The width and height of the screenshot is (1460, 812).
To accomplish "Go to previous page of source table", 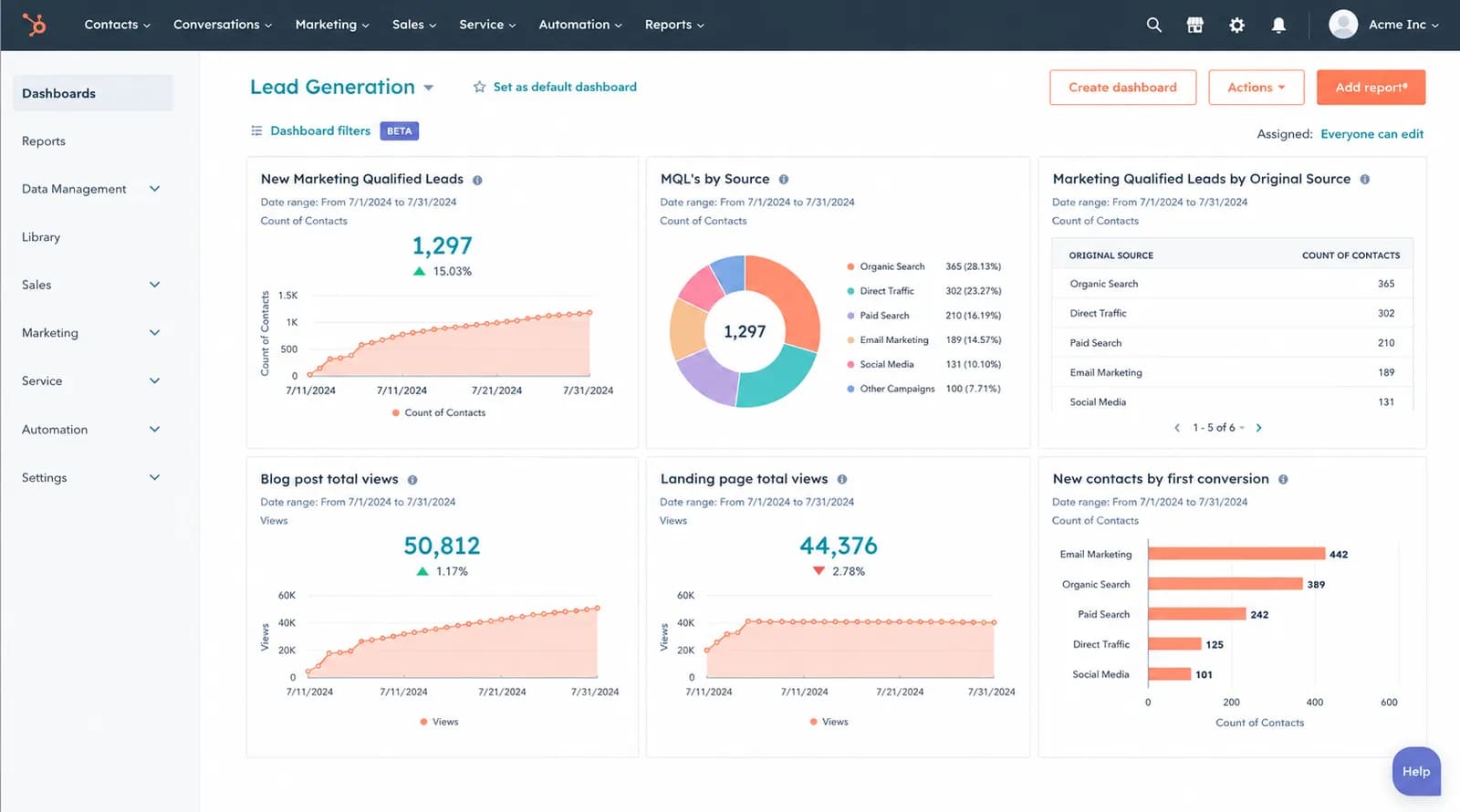I will [x=1177, y=427].
